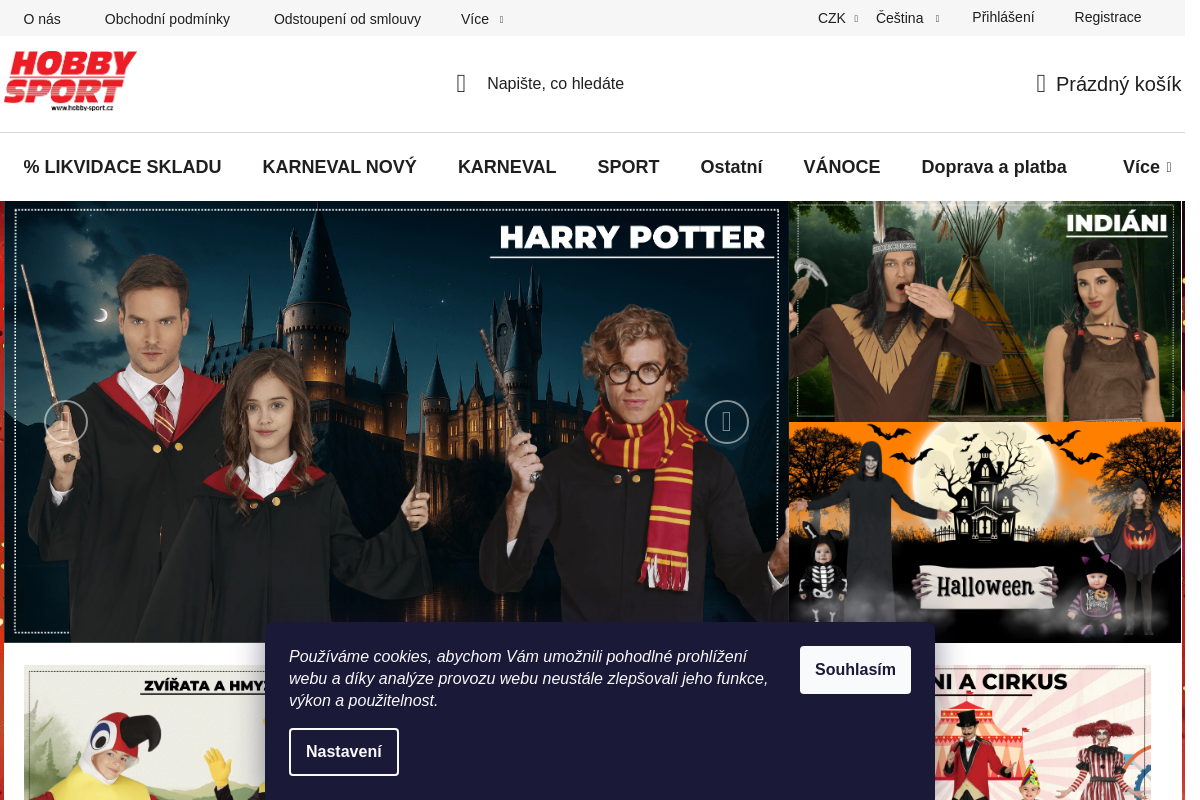
Task: Open the % LIKVIDACE SKLADU menu
Action: [x=122, y=167]
